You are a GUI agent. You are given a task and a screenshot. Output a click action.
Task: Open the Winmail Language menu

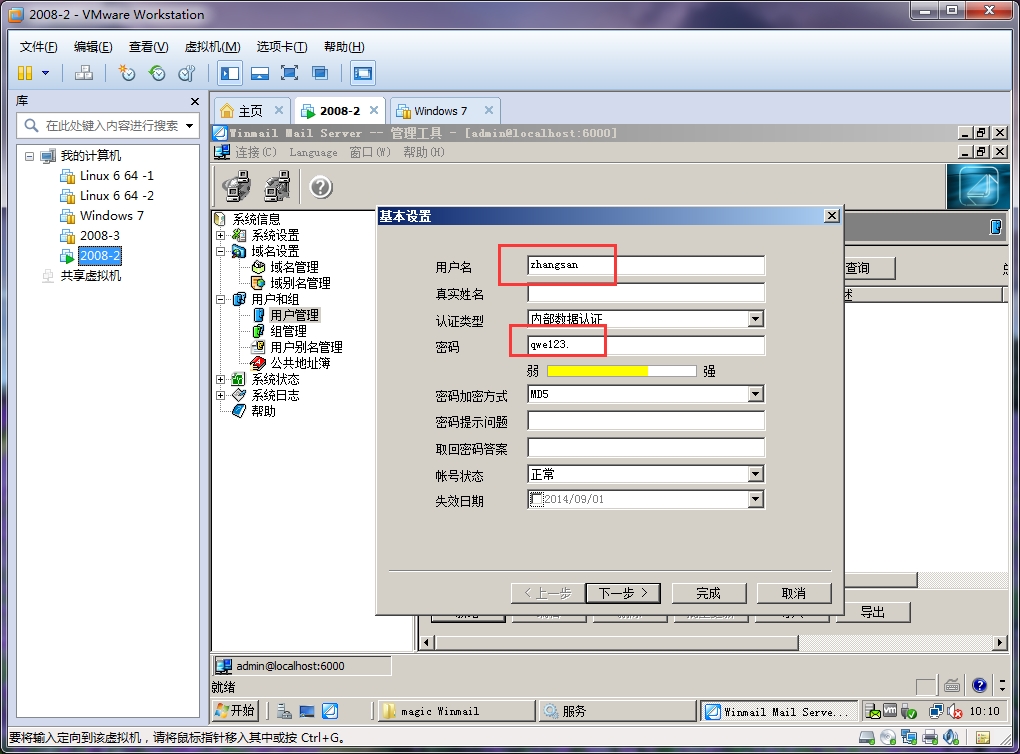[x=314, y=152]
